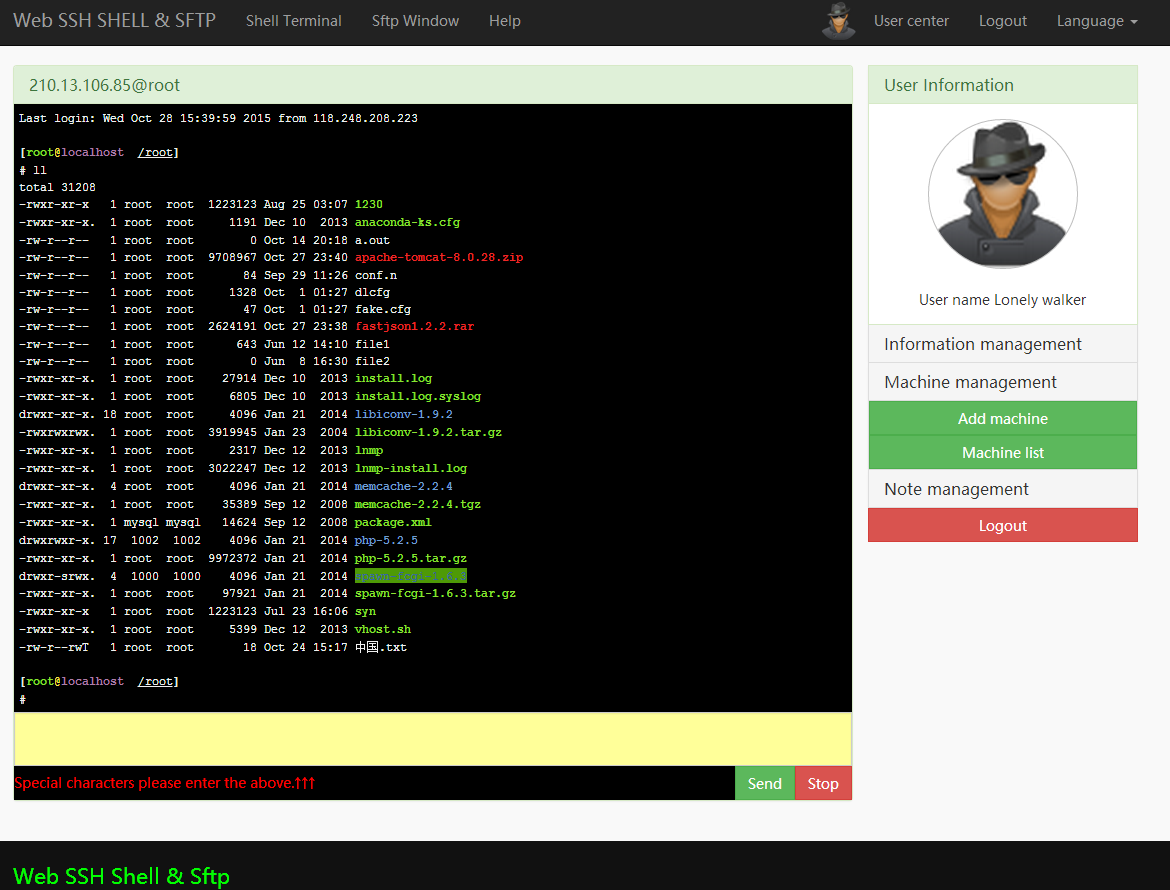
Task: Click fastjson1.2.2.rar file name
Action: pyautogui.click(x=414, y=326)
